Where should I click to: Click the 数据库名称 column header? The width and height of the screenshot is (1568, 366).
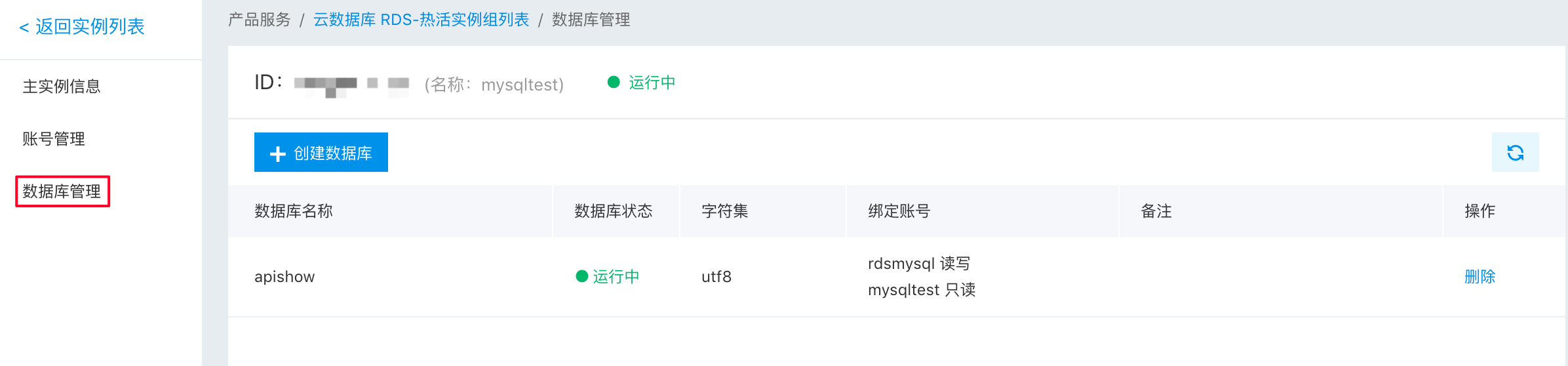point(294,211)
